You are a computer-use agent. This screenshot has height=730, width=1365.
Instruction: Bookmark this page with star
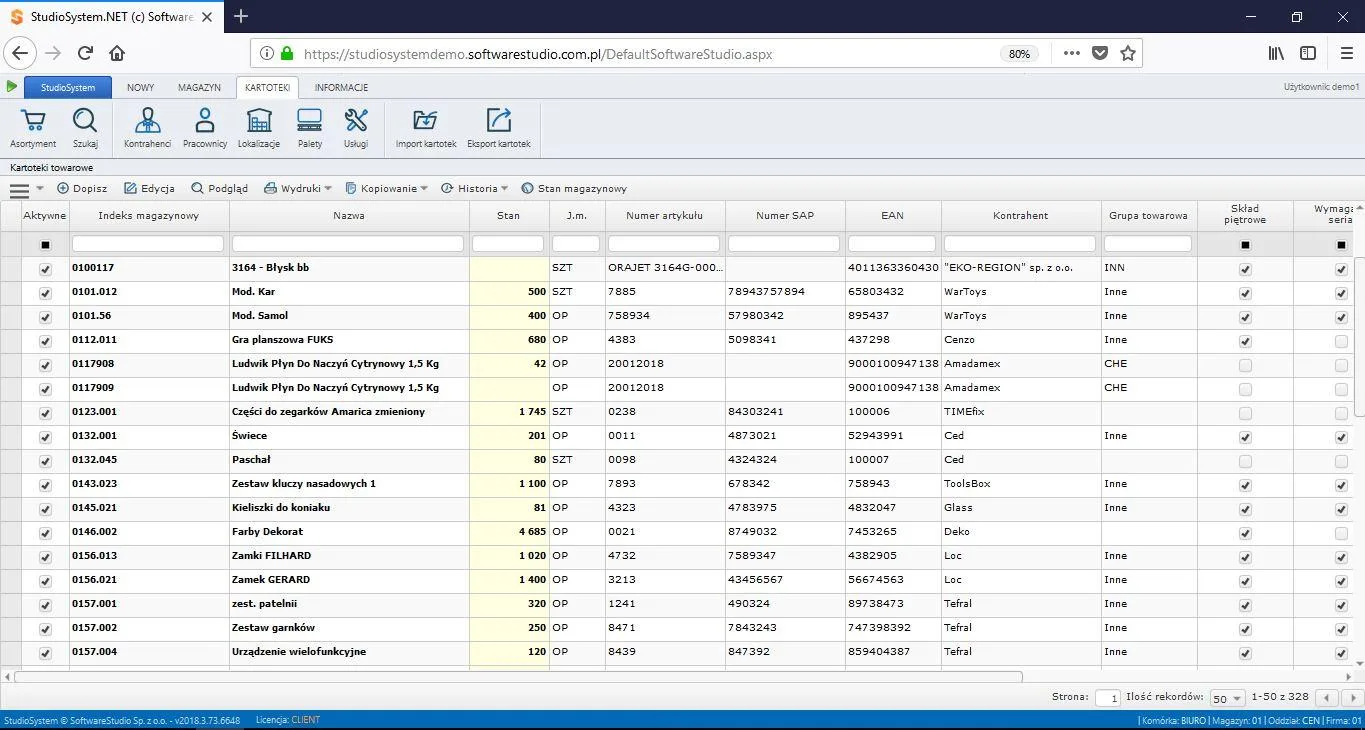pyautogui.click(x=1128, y=54)
